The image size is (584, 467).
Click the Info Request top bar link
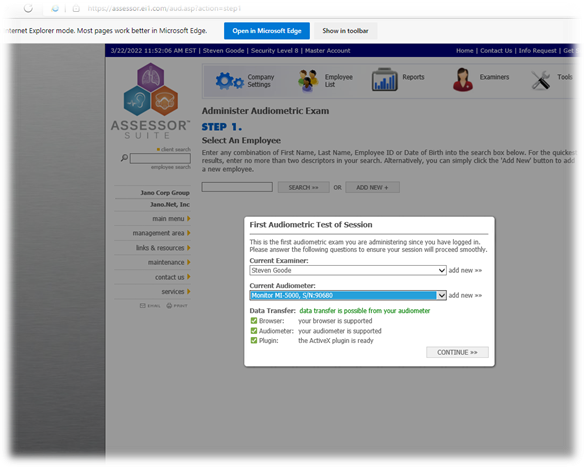coord(537,51)
